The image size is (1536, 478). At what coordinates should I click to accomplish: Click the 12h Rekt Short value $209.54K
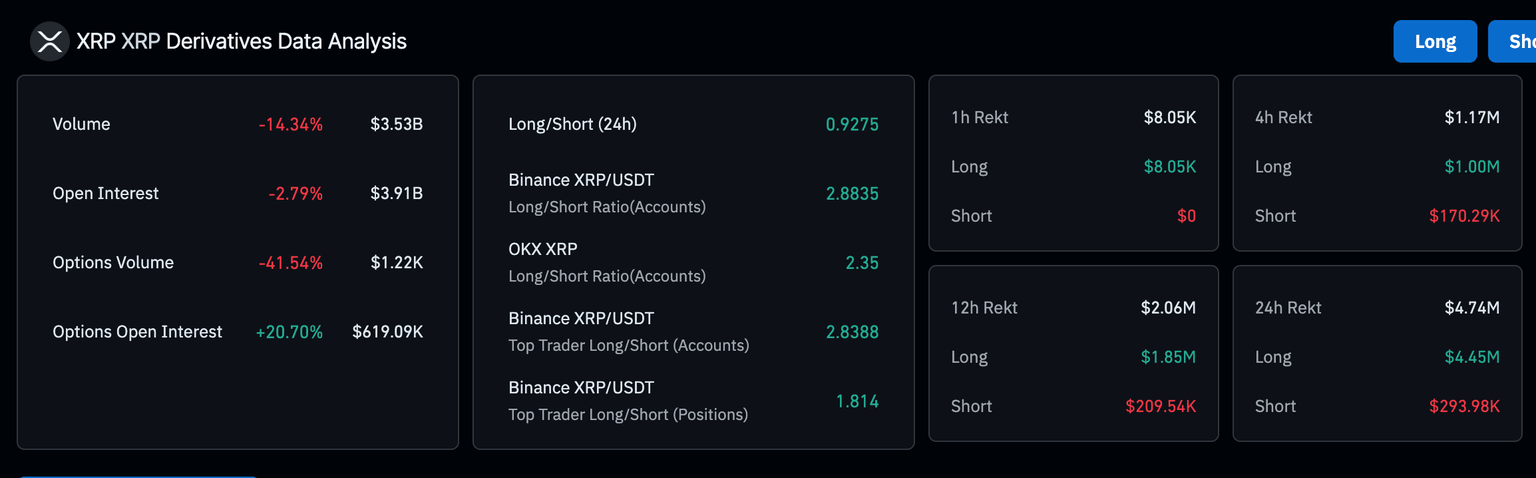point(1160,407)
